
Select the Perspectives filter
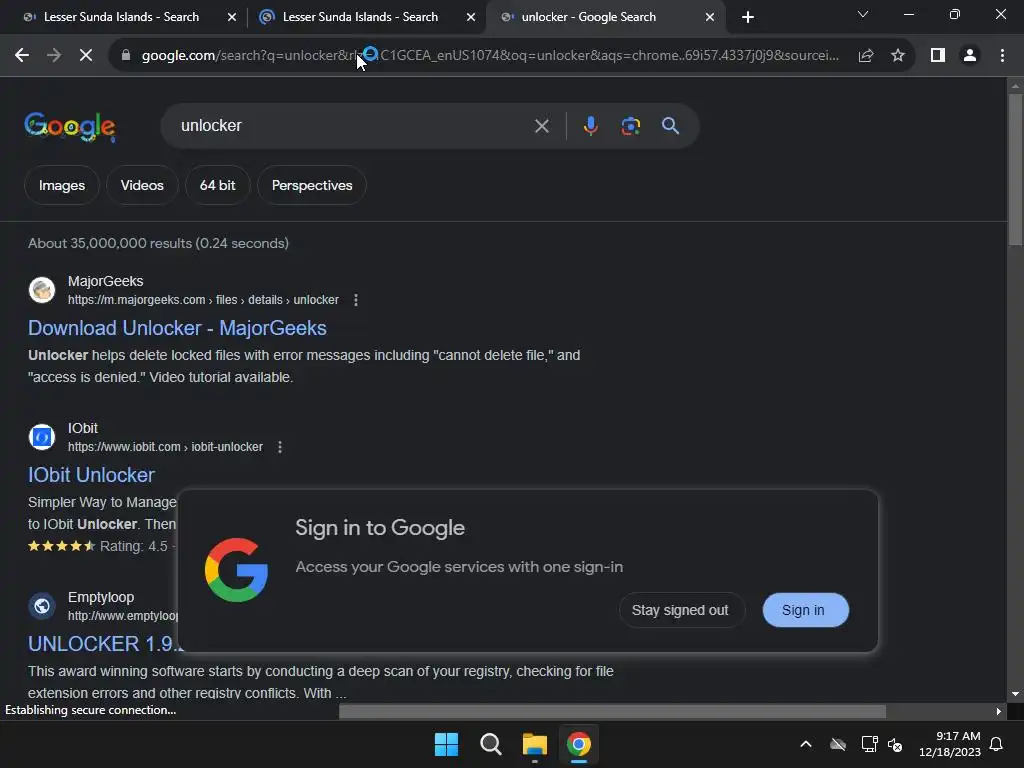(312, 185)
